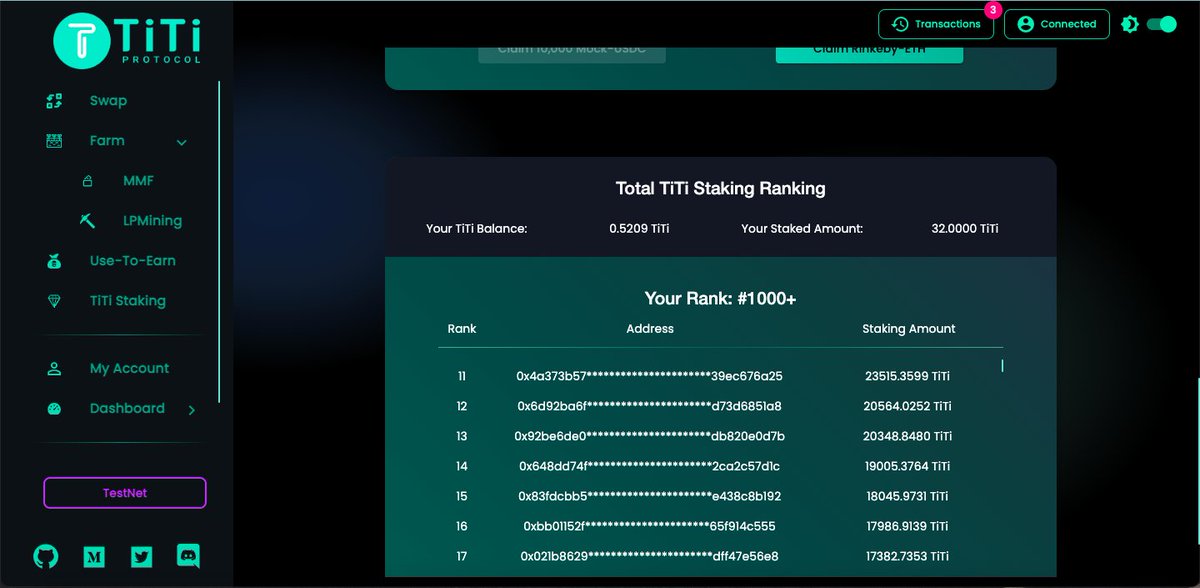Go to LPMining page
The height and width of the screenshot is (588, 1200).
[x=152, y=221]
